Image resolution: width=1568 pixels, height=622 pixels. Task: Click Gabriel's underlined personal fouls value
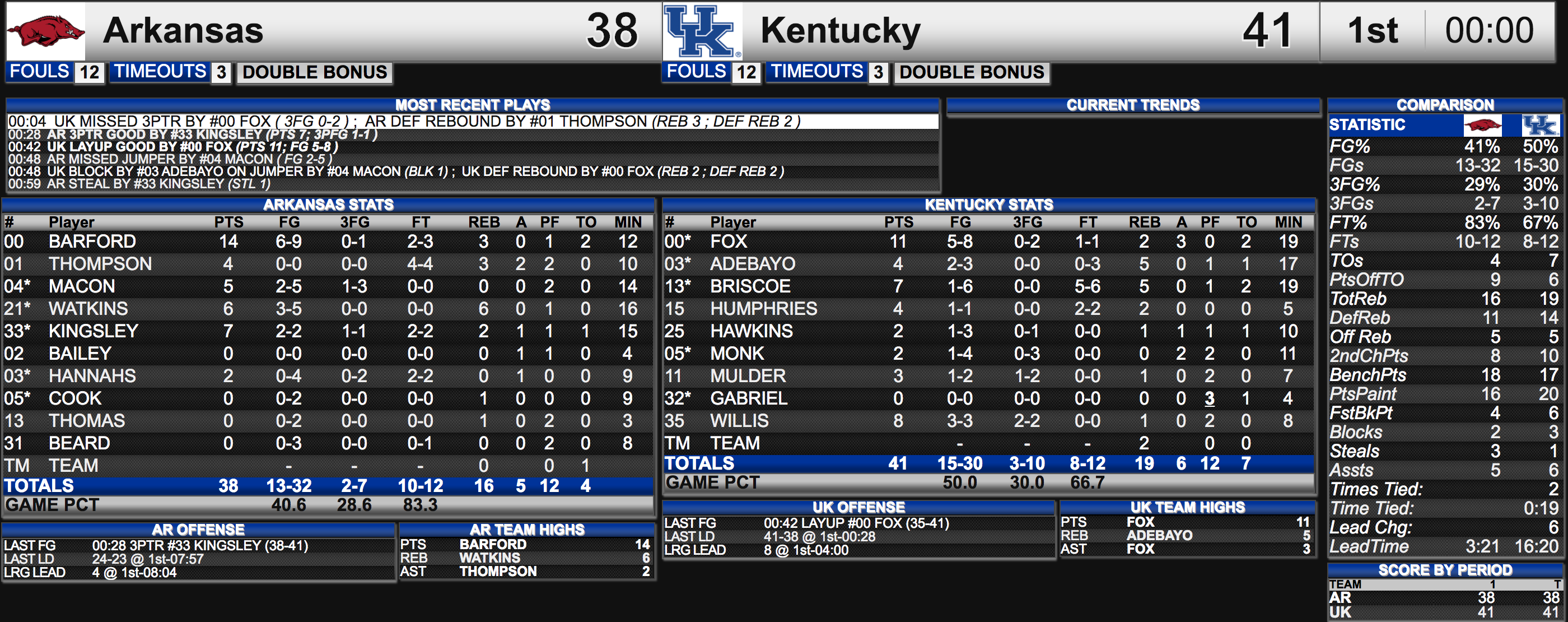coord(1210,398)
